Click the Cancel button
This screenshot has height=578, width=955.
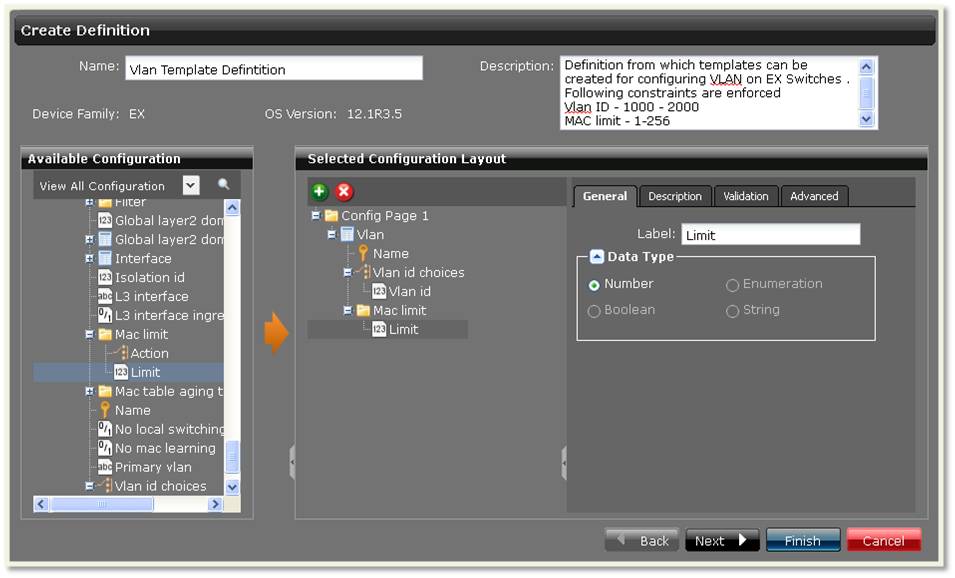pos(884,540)
